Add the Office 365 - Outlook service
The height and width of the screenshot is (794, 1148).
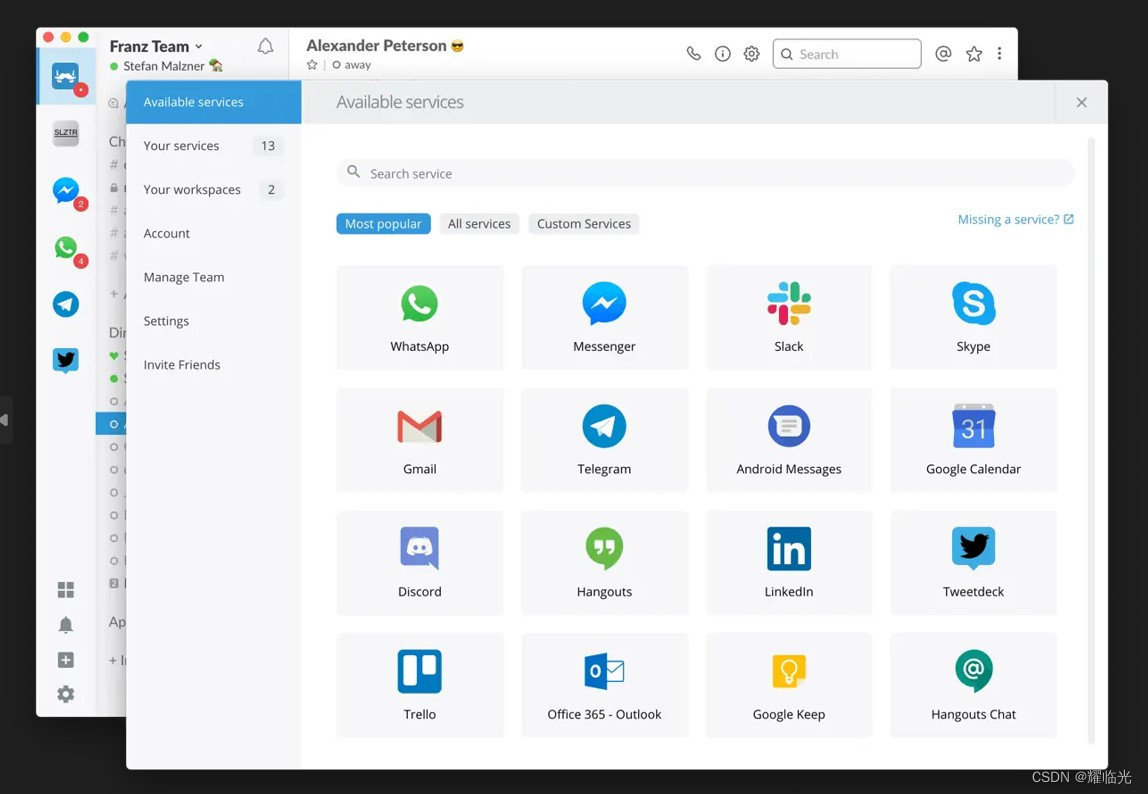tap(604, 686)
